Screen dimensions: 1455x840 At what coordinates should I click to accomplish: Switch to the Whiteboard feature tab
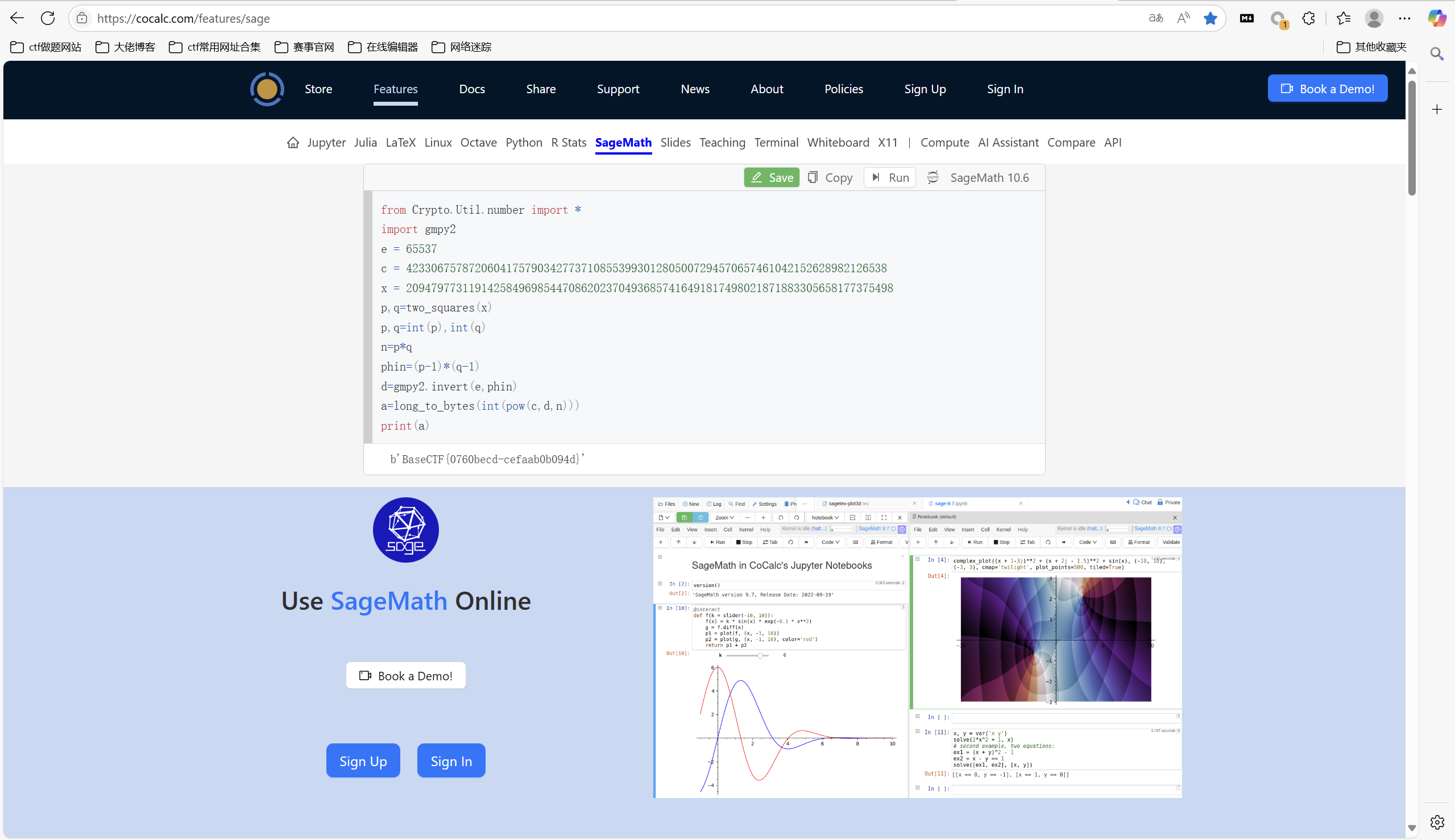pos(838,143)
